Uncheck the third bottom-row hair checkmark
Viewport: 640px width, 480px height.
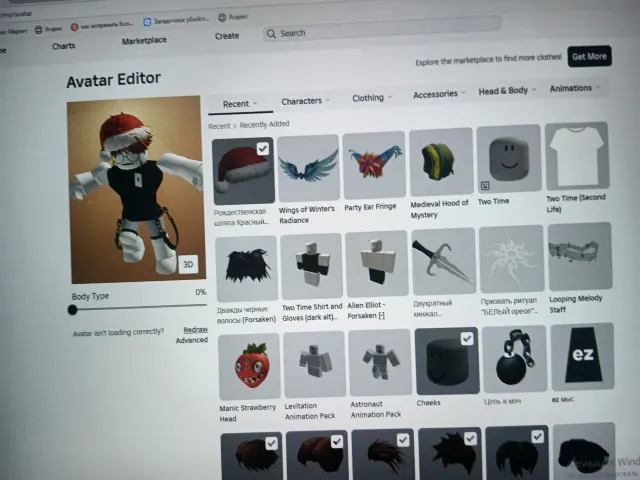pyautogui.click(x=403, y=440)
